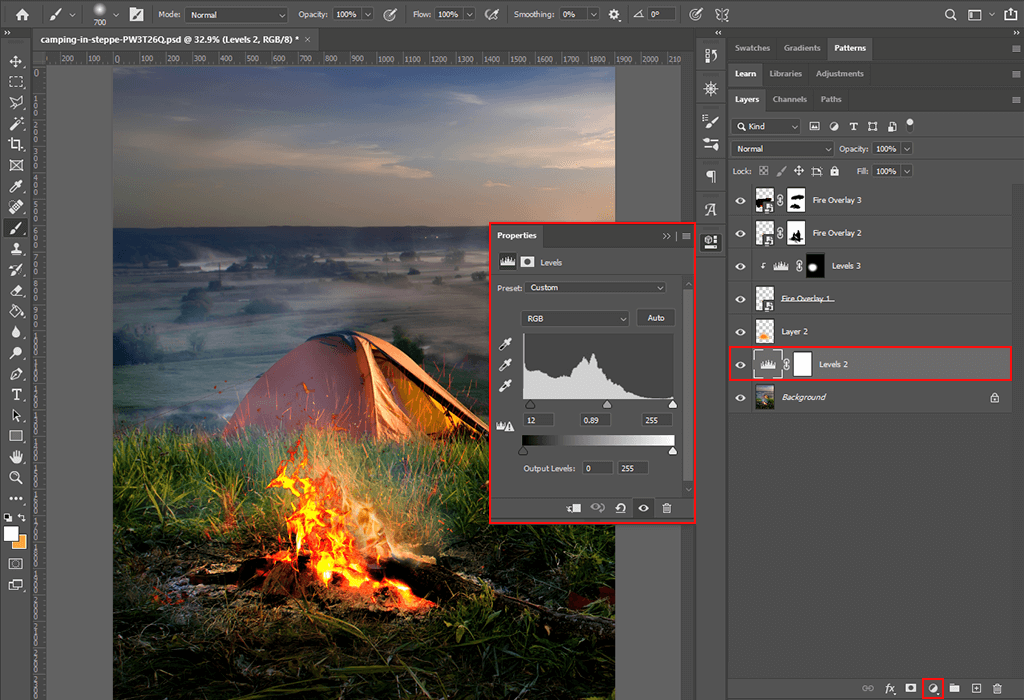Reset Levels adjustment to defaults

tap(620, 508)
